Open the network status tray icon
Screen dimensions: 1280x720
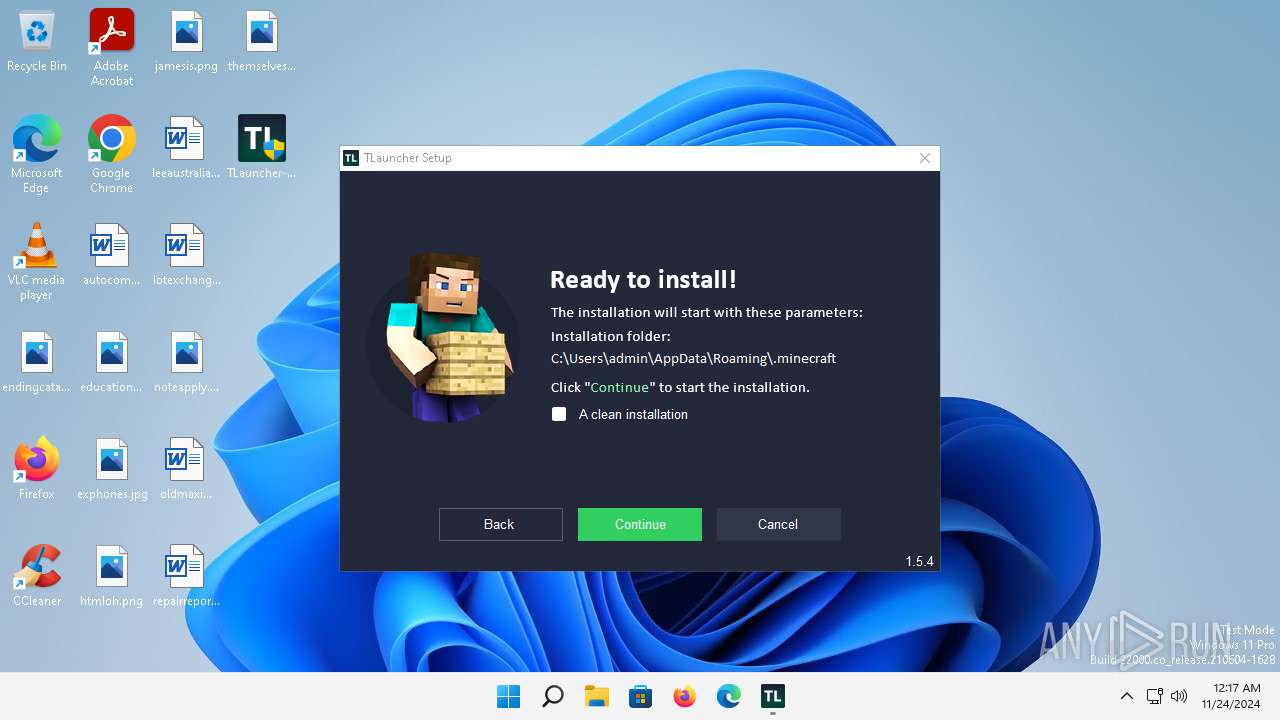(1154, 696)
